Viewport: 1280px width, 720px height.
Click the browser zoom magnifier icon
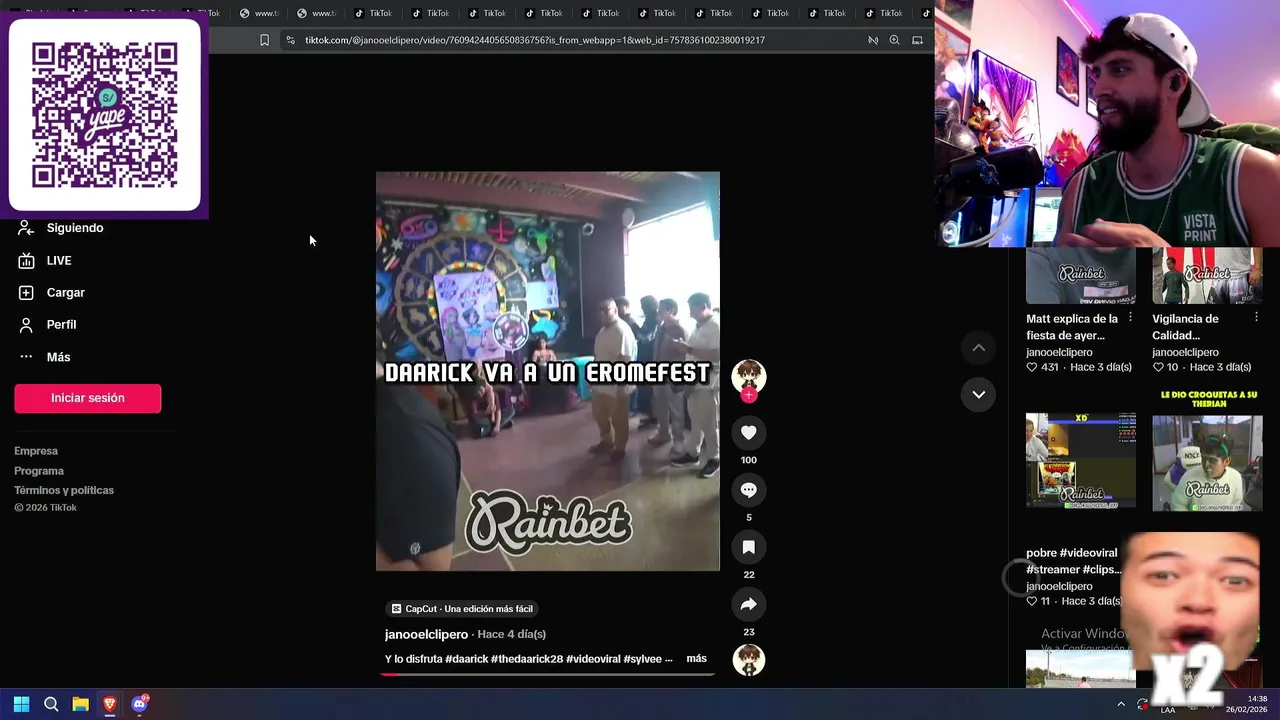894,40
